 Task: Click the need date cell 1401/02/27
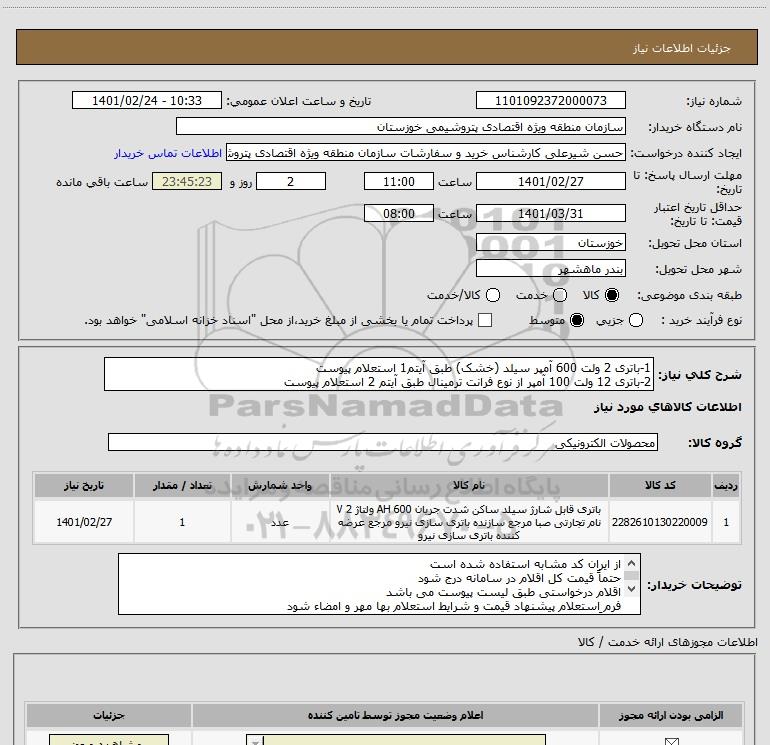coord(83,522)
